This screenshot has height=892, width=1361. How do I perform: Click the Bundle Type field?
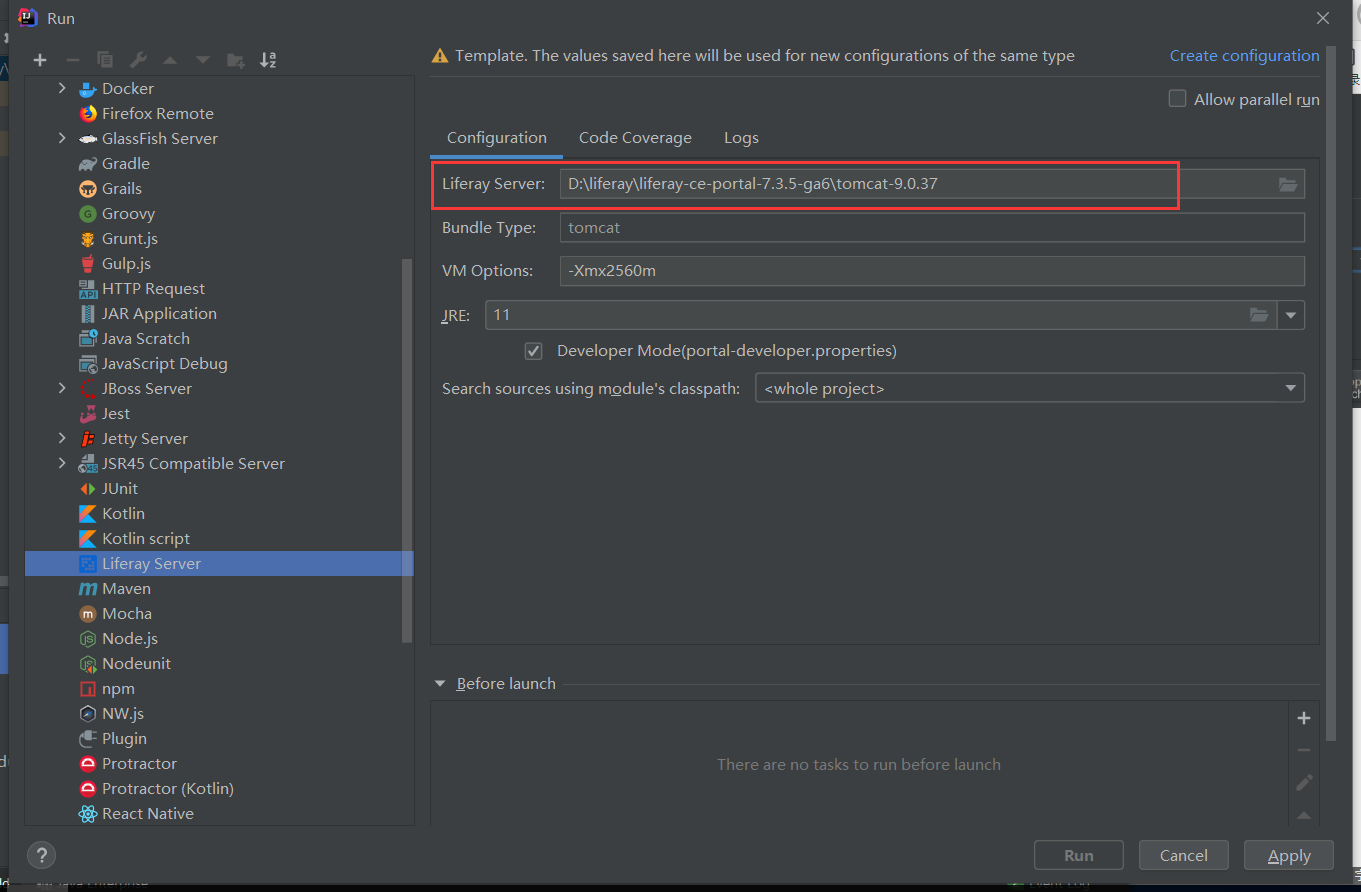tap(932, 227)
